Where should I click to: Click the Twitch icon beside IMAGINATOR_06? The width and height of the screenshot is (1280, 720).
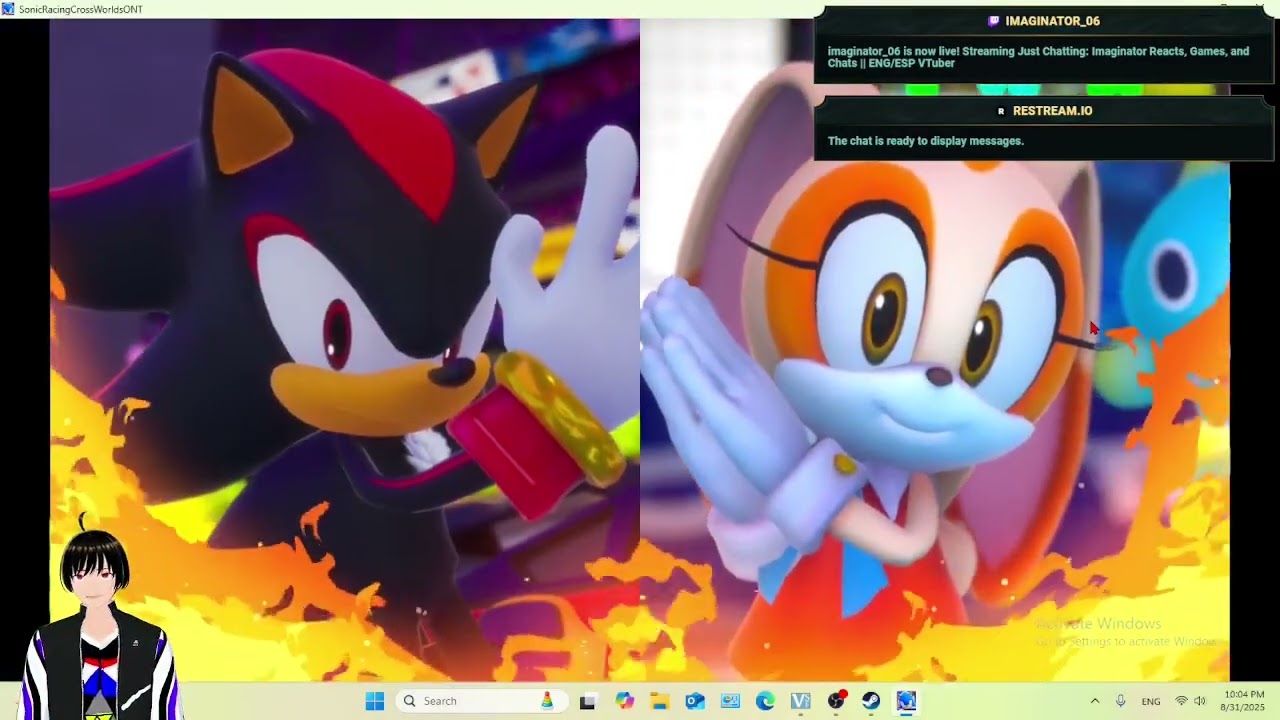pos(993,21)
